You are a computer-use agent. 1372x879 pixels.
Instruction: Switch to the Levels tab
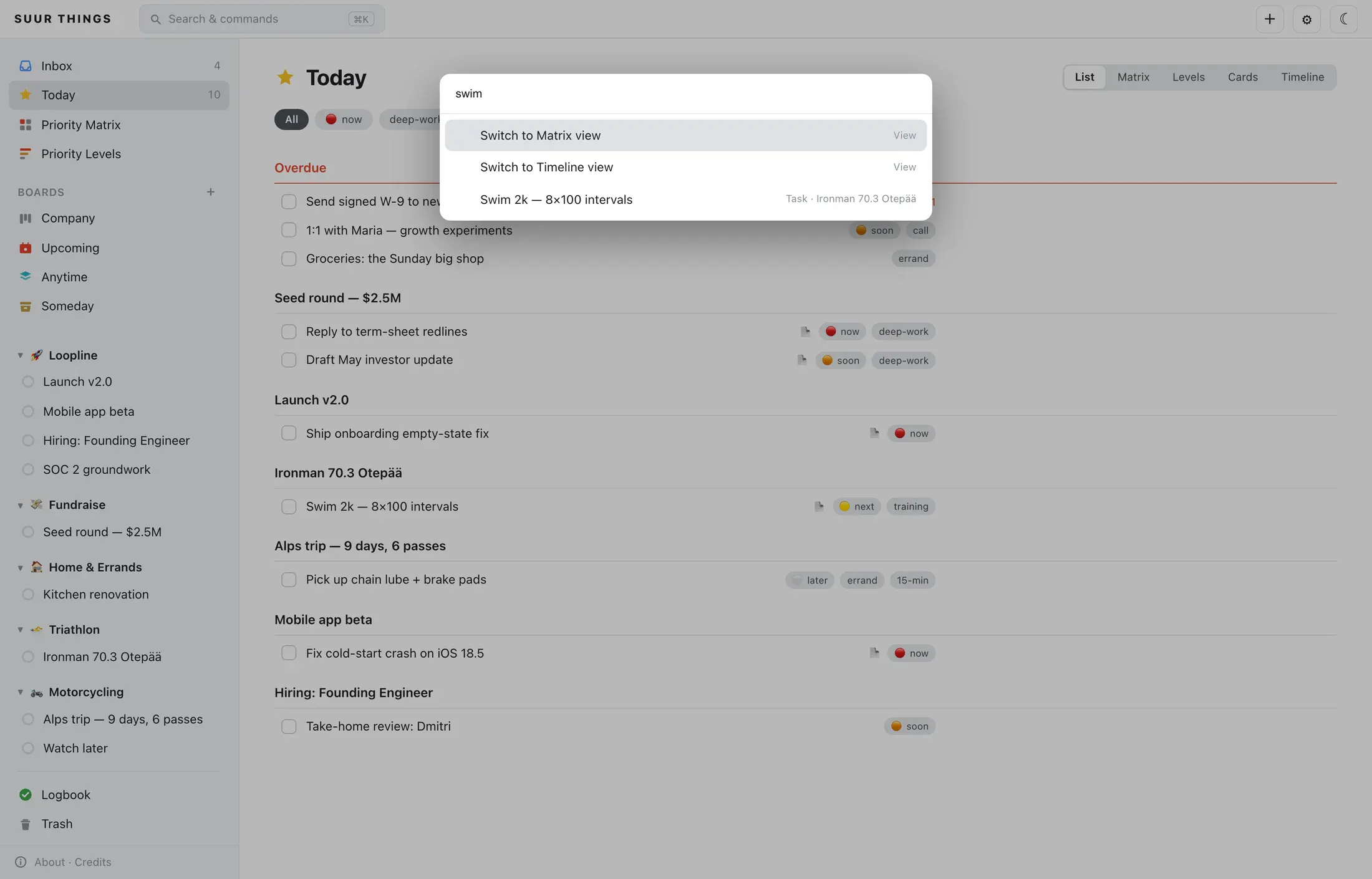(x=1188, y=77)
